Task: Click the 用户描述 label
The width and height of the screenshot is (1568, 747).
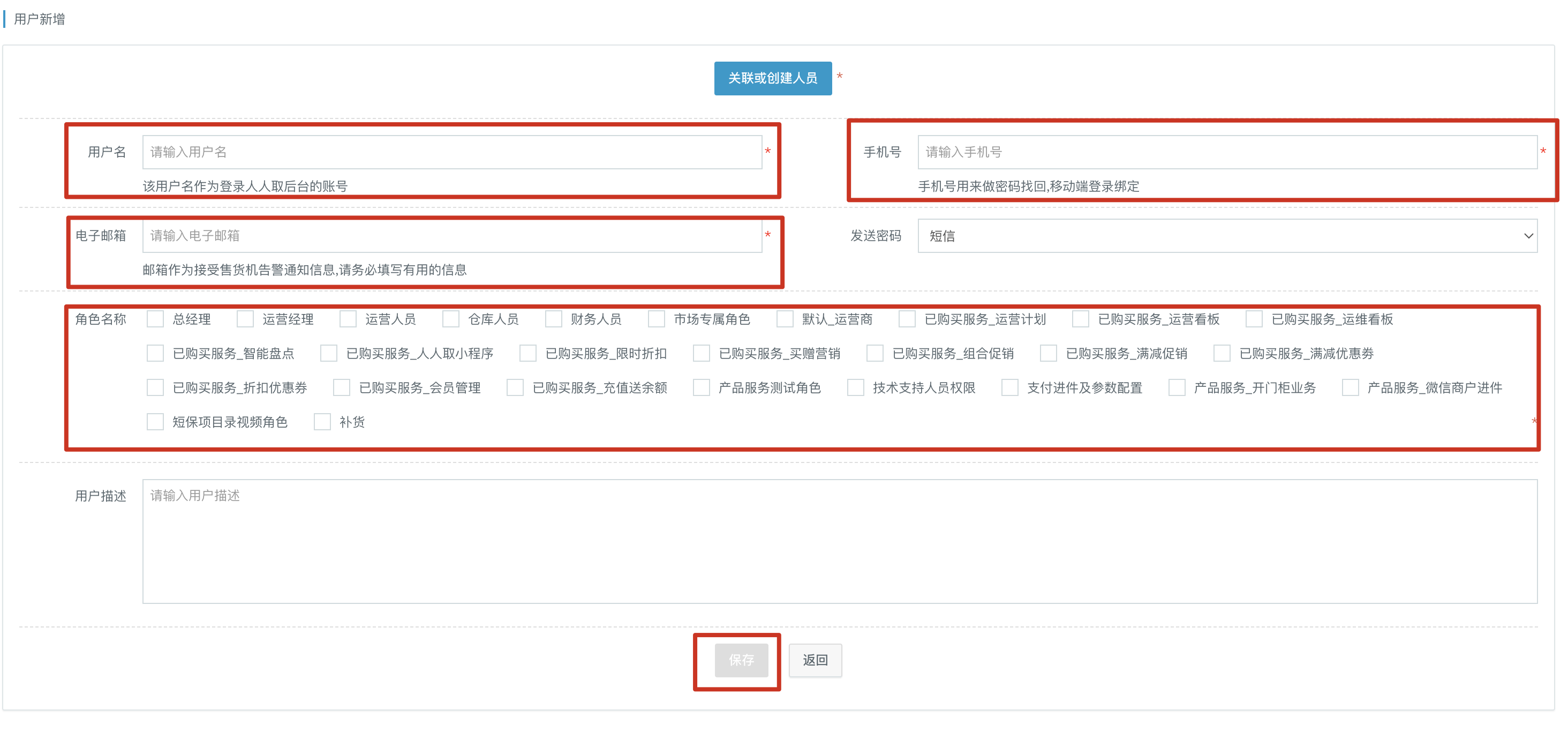Action: [101, 496]
